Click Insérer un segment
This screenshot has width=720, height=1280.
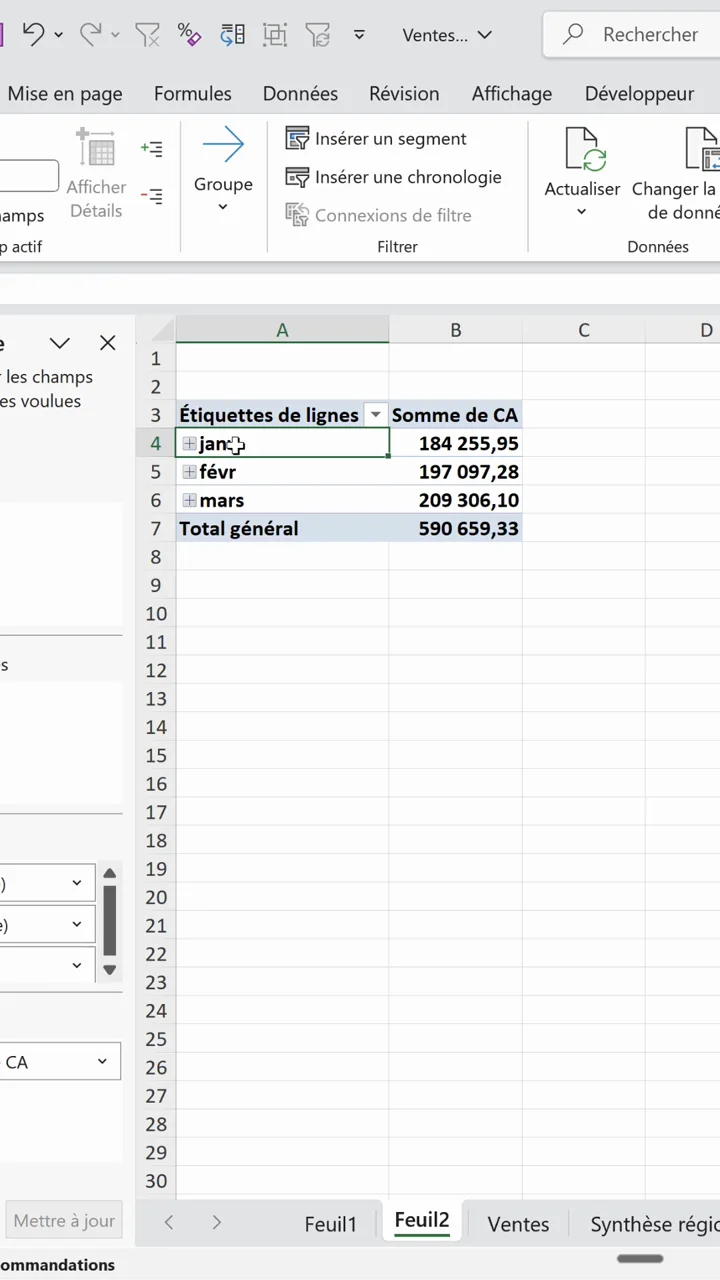point(376,139)
